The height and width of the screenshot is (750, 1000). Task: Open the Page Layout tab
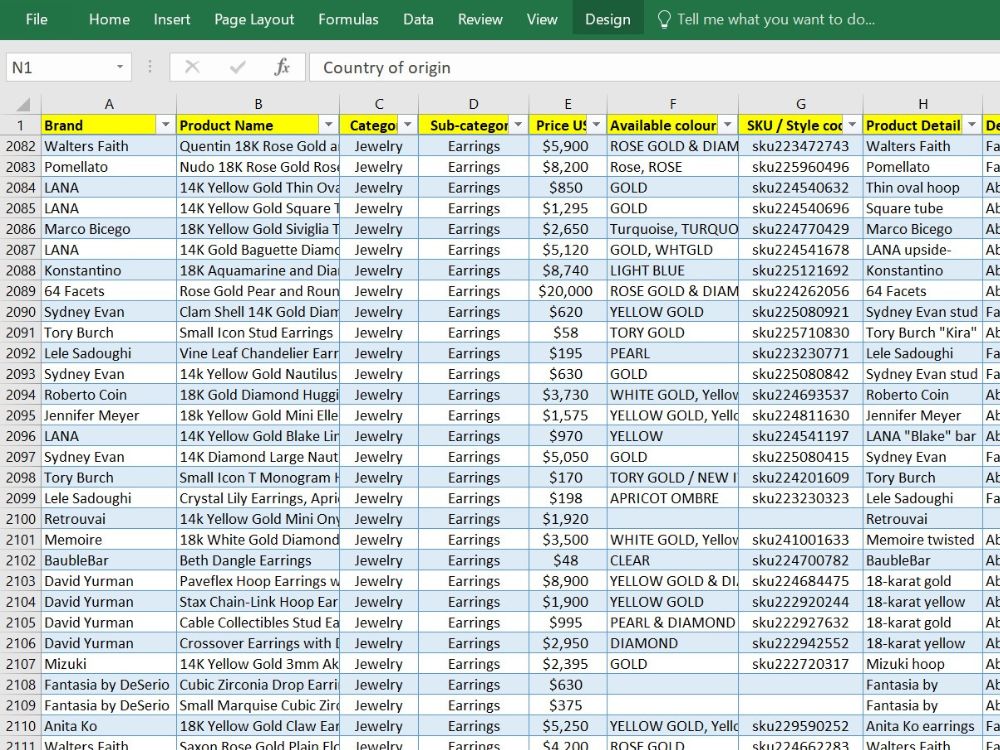pyautogui.click(x=254, y=19)
